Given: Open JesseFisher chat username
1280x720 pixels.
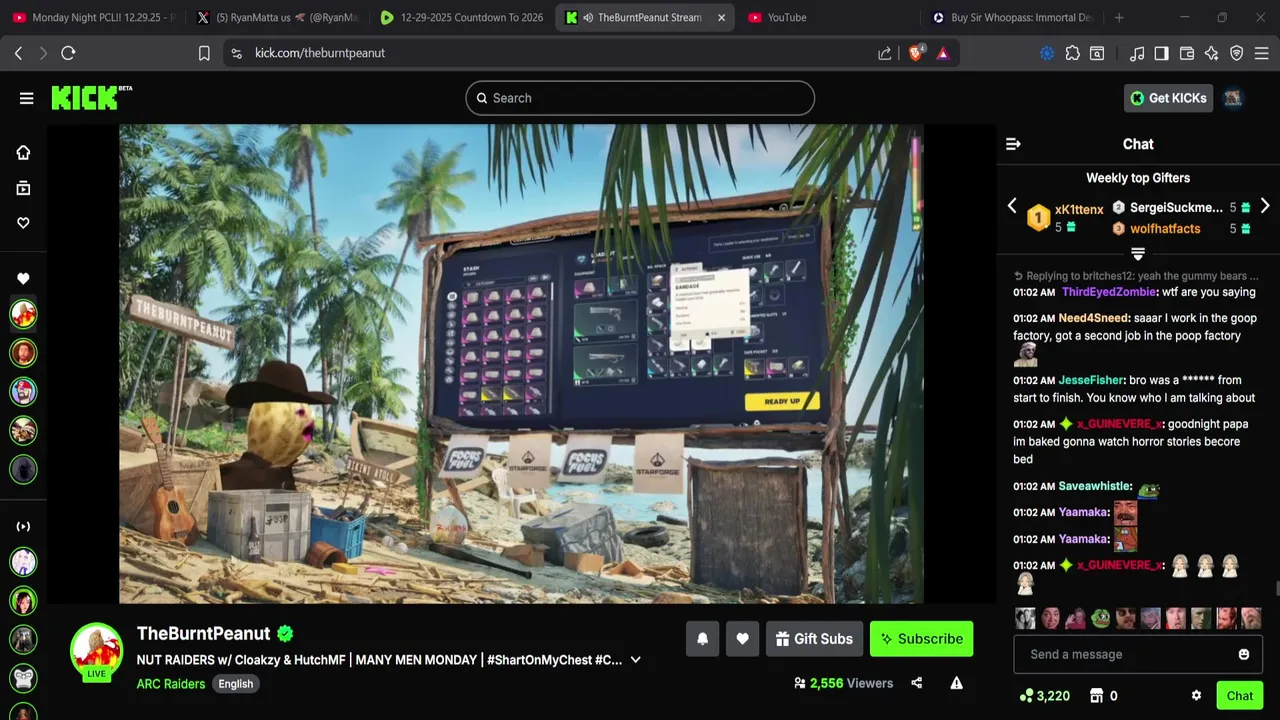Looking at the screenshot, I should point(1091,380).
